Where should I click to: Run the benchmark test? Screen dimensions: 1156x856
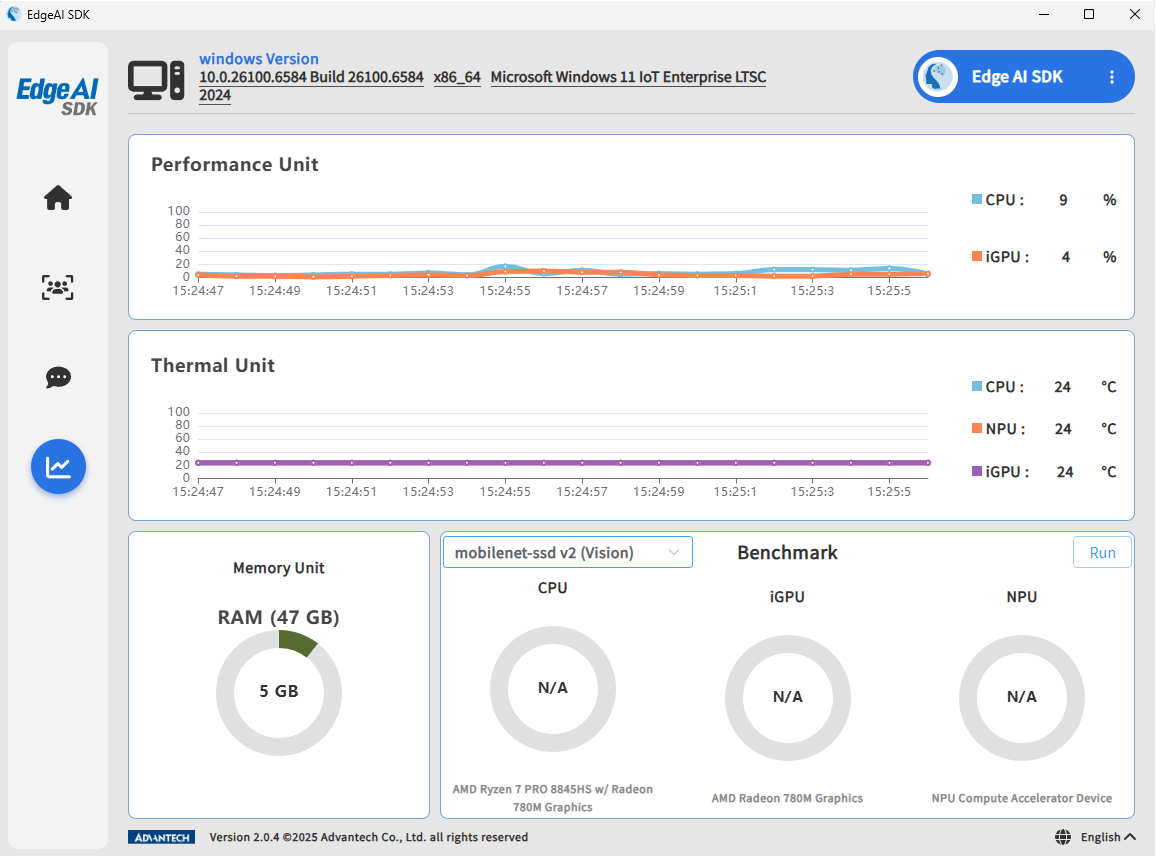click(x=1102, y=551)
